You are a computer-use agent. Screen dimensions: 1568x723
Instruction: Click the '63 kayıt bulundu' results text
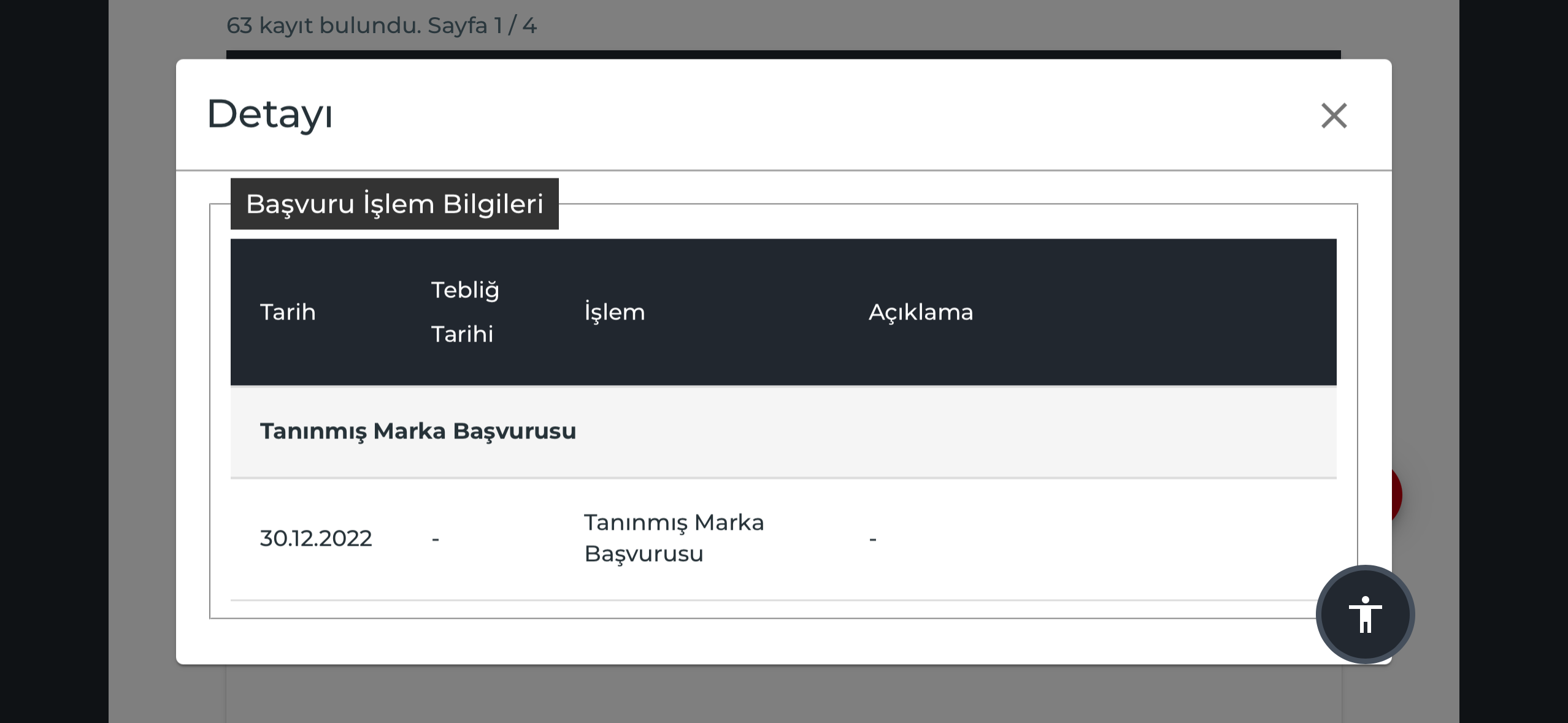(x=324, y=25)
